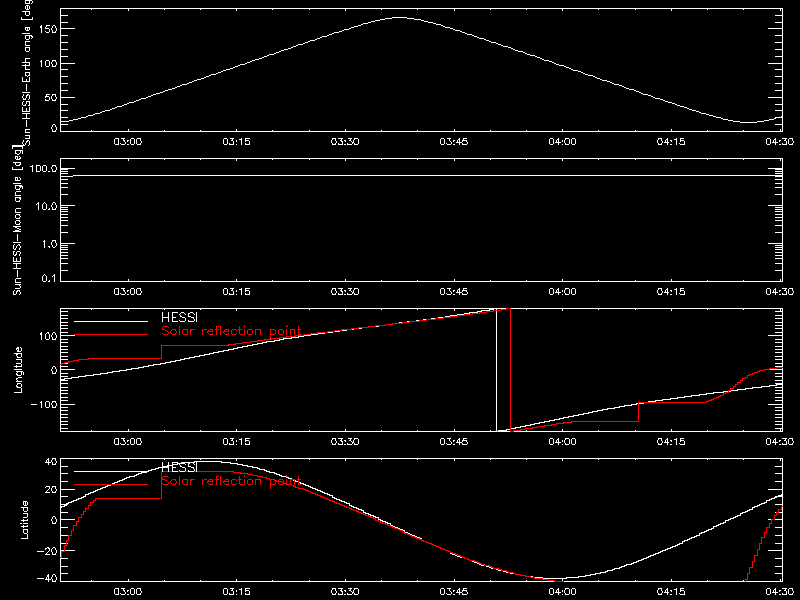Click HESSI legend text in Longitude plot

[x=179, y=318]
